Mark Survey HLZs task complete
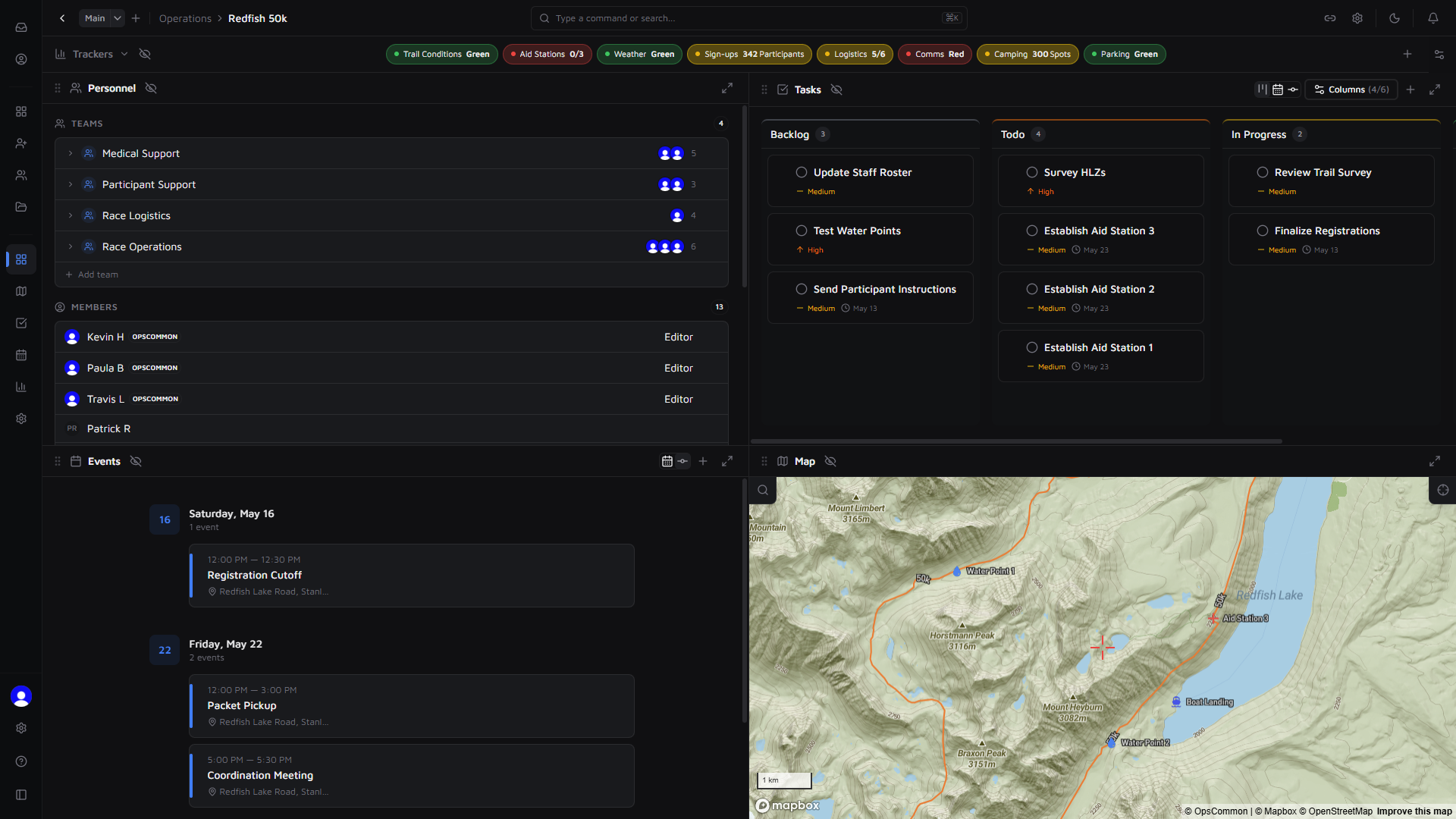Screen dimensions: 1456x819 point(1032,172)
